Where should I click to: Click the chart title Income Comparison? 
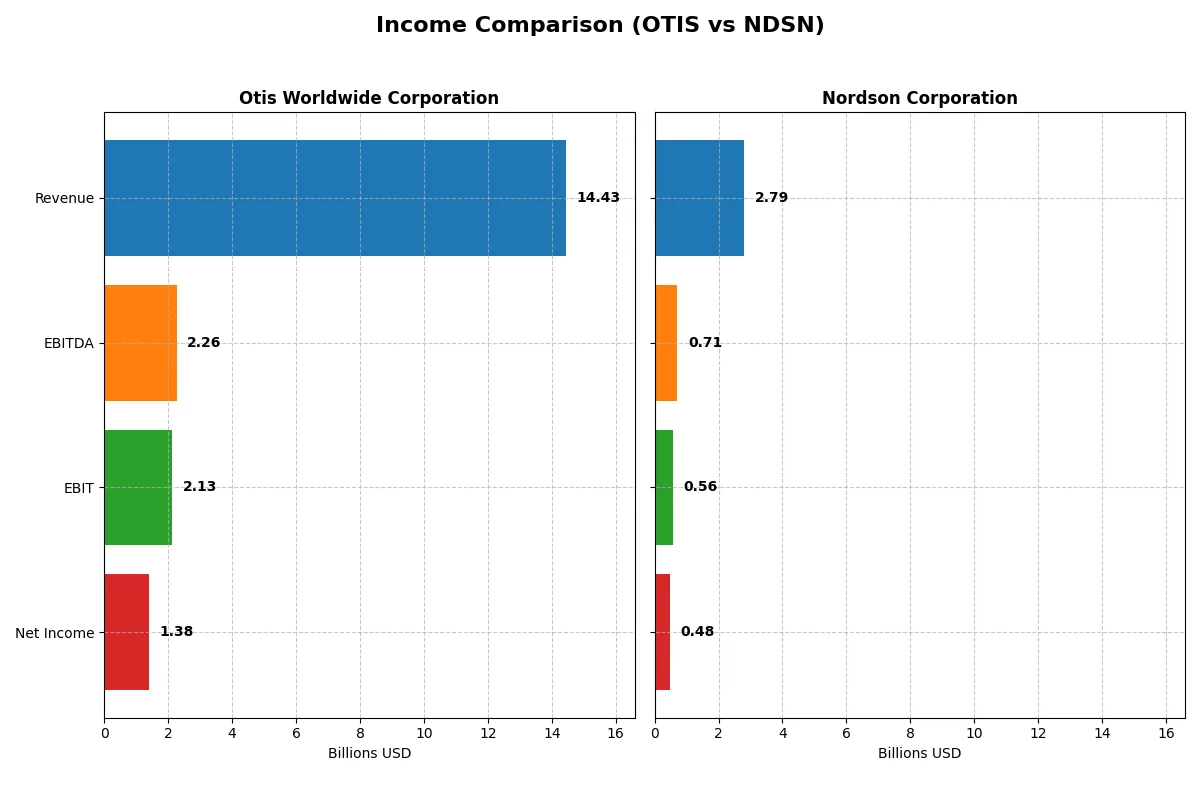(600, 24)
